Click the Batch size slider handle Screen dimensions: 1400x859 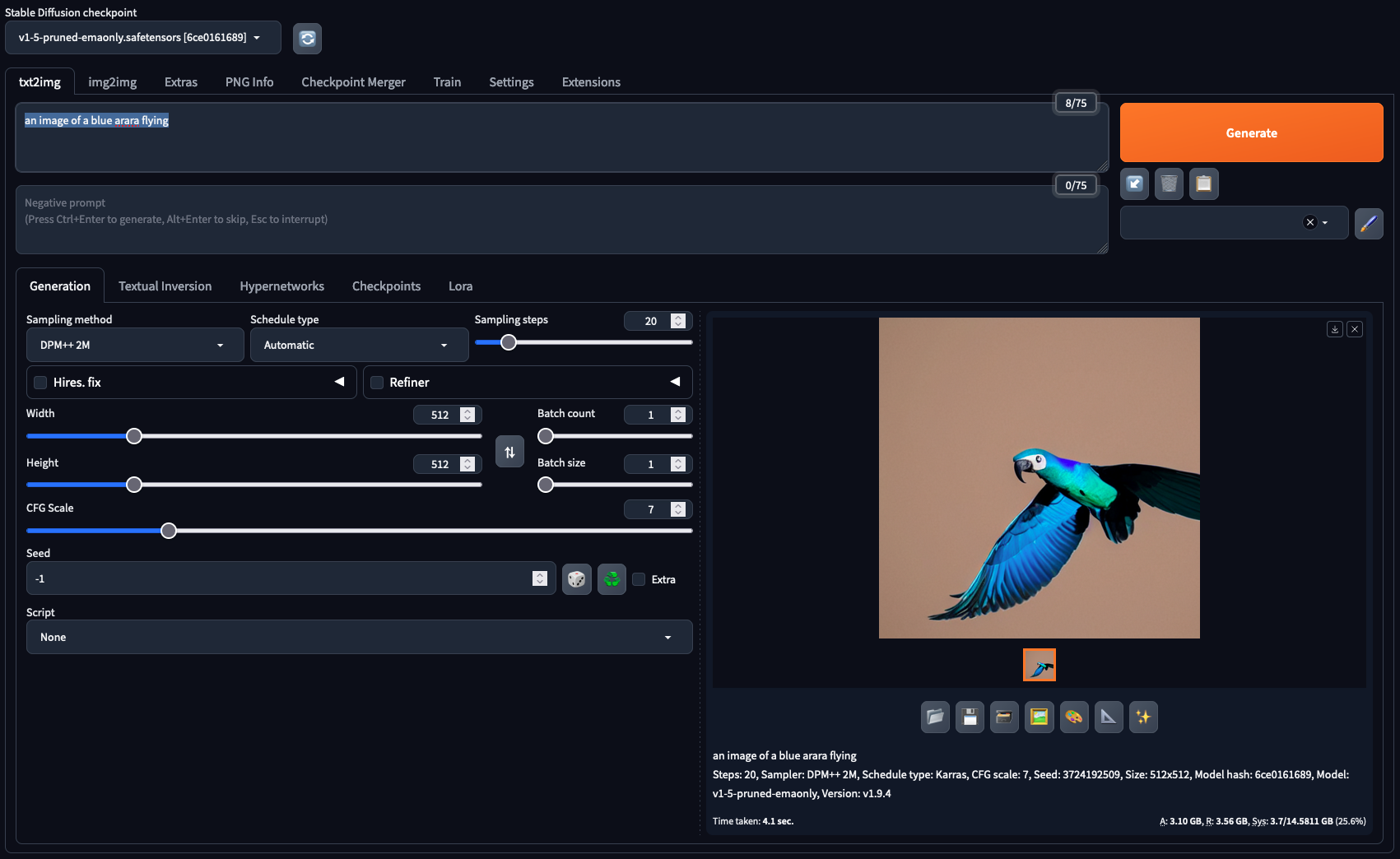coord(546,485)
